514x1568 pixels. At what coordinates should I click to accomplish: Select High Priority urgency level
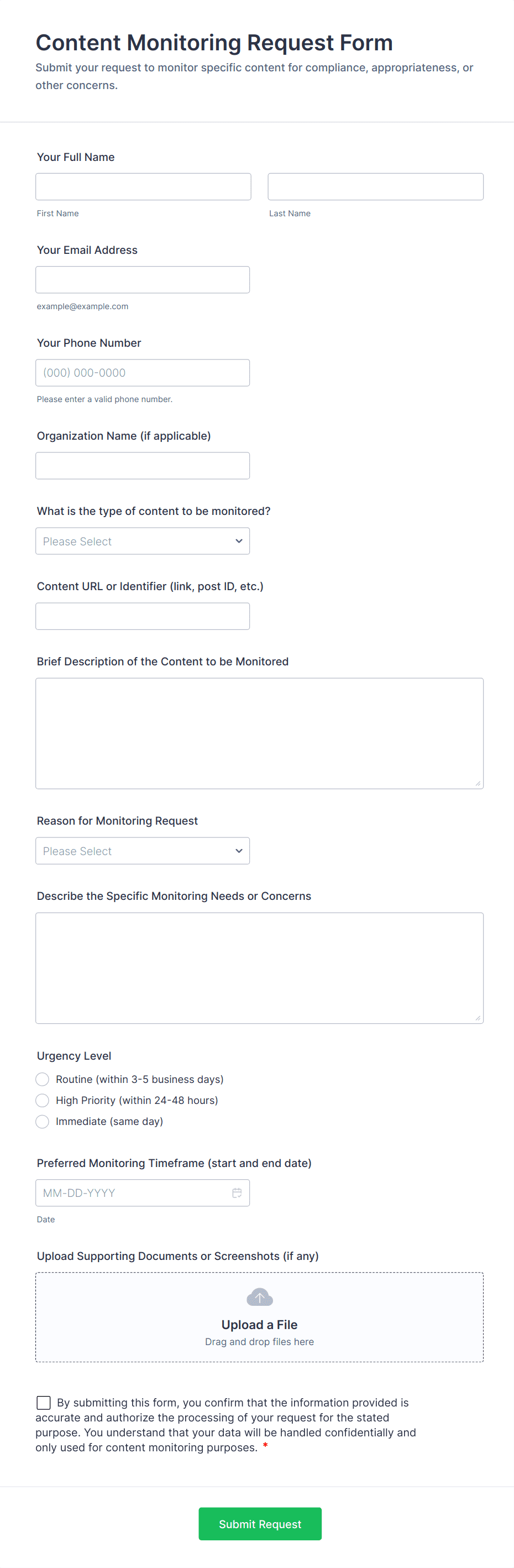[42, 1100]
